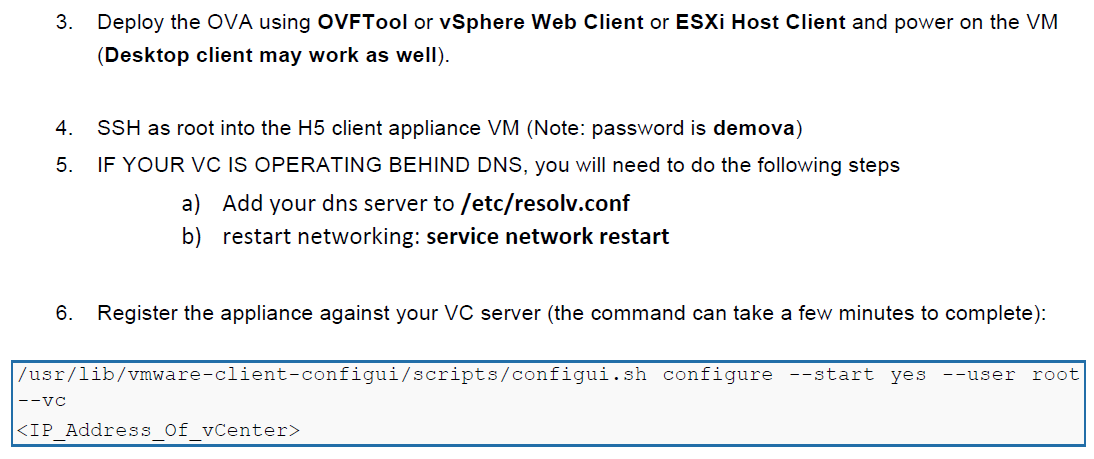Click the word configure in the command
Image resolution: width=1094 pixels, height=459 pixels.
pos(718,375)
